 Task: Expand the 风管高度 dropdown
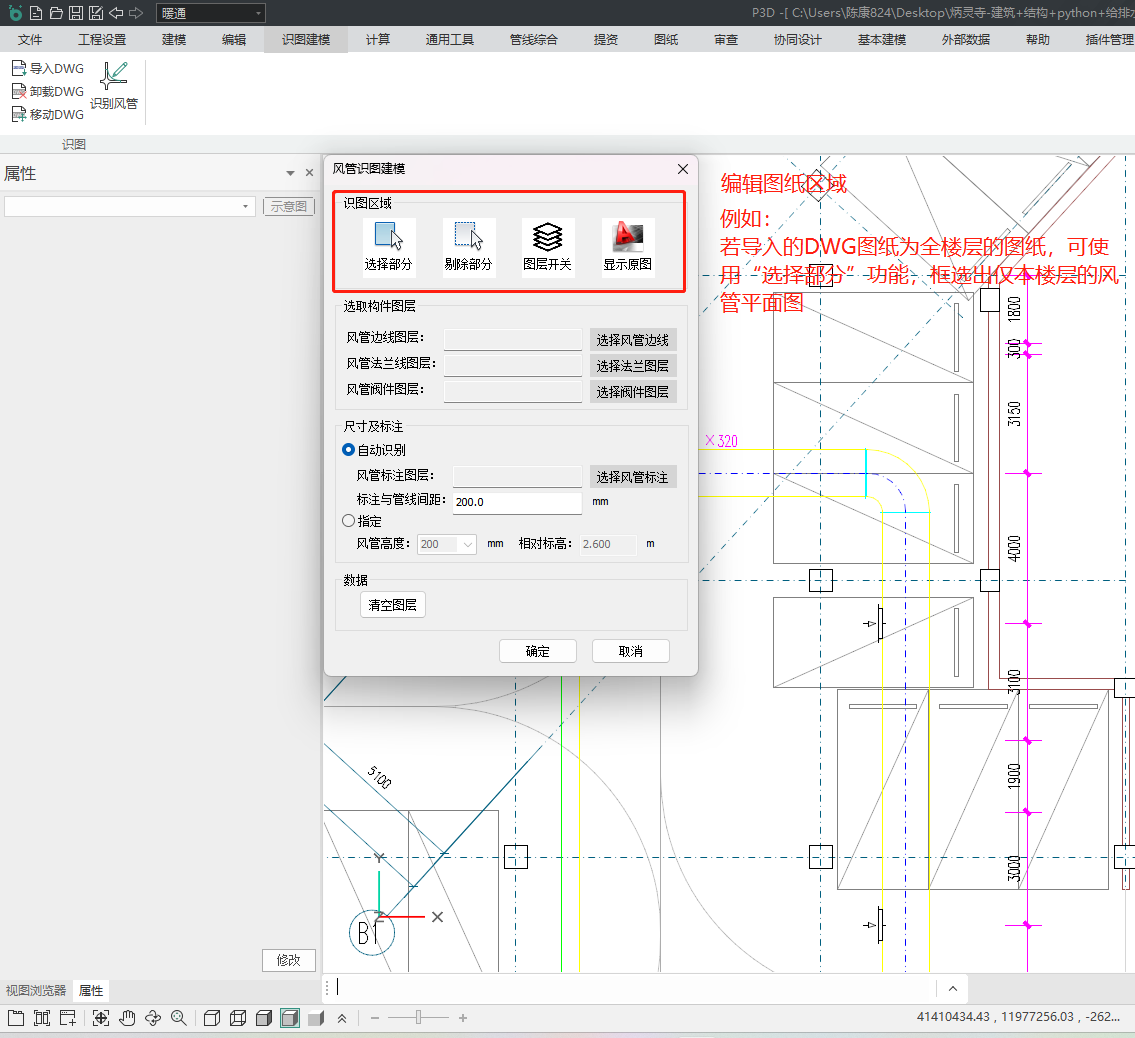tap(467, 545)
